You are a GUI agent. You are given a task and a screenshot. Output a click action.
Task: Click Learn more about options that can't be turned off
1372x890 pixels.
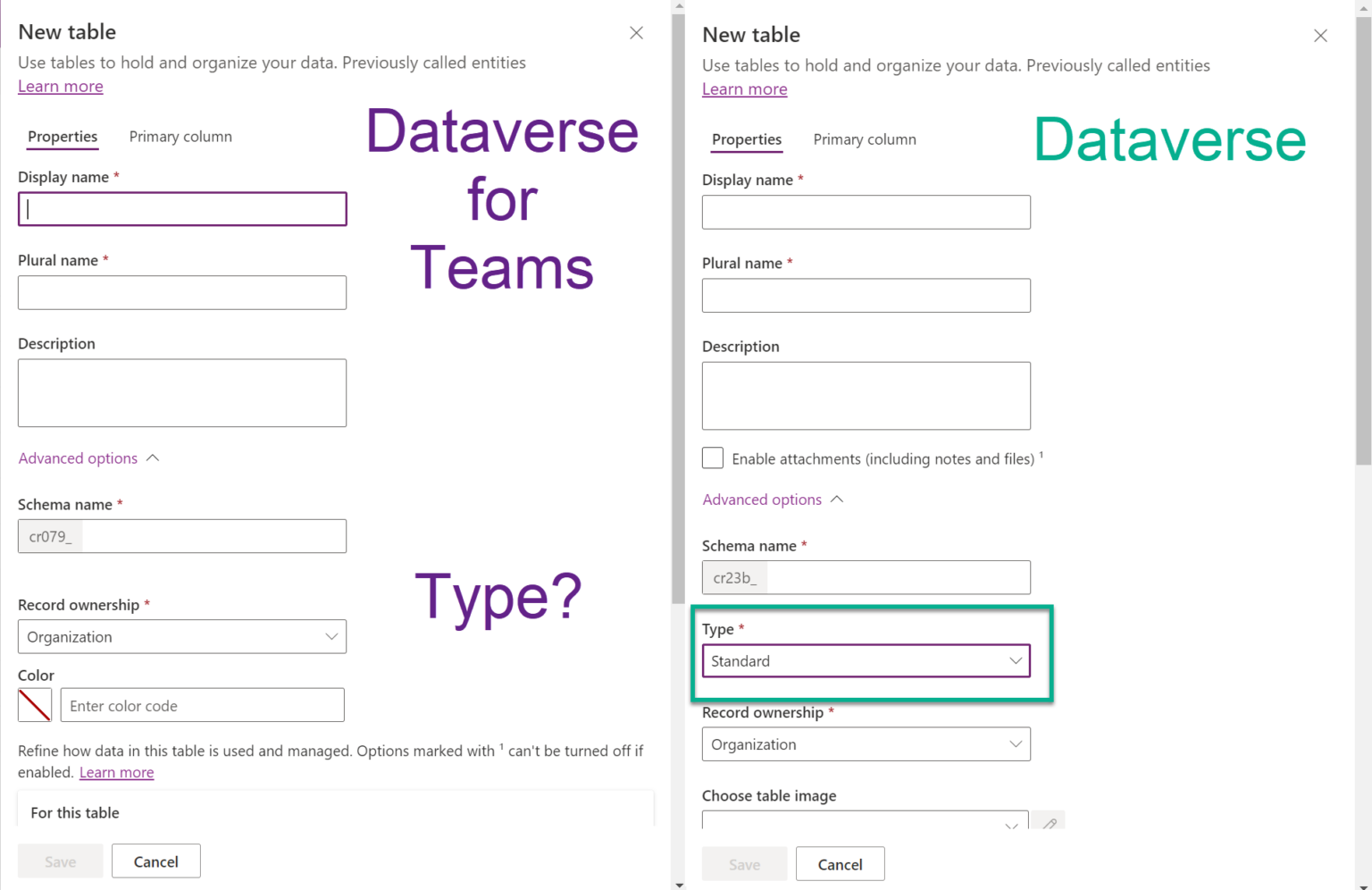116,772
